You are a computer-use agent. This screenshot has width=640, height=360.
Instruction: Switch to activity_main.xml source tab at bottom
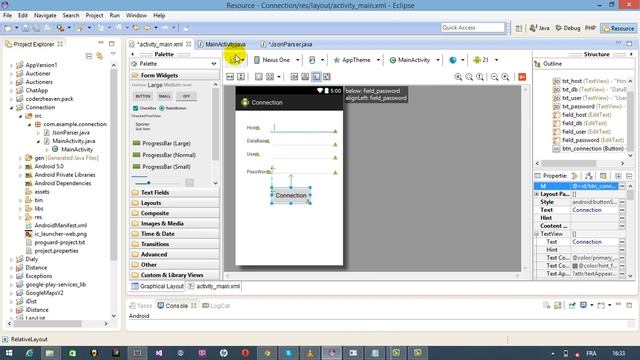[x=215, y=287]
